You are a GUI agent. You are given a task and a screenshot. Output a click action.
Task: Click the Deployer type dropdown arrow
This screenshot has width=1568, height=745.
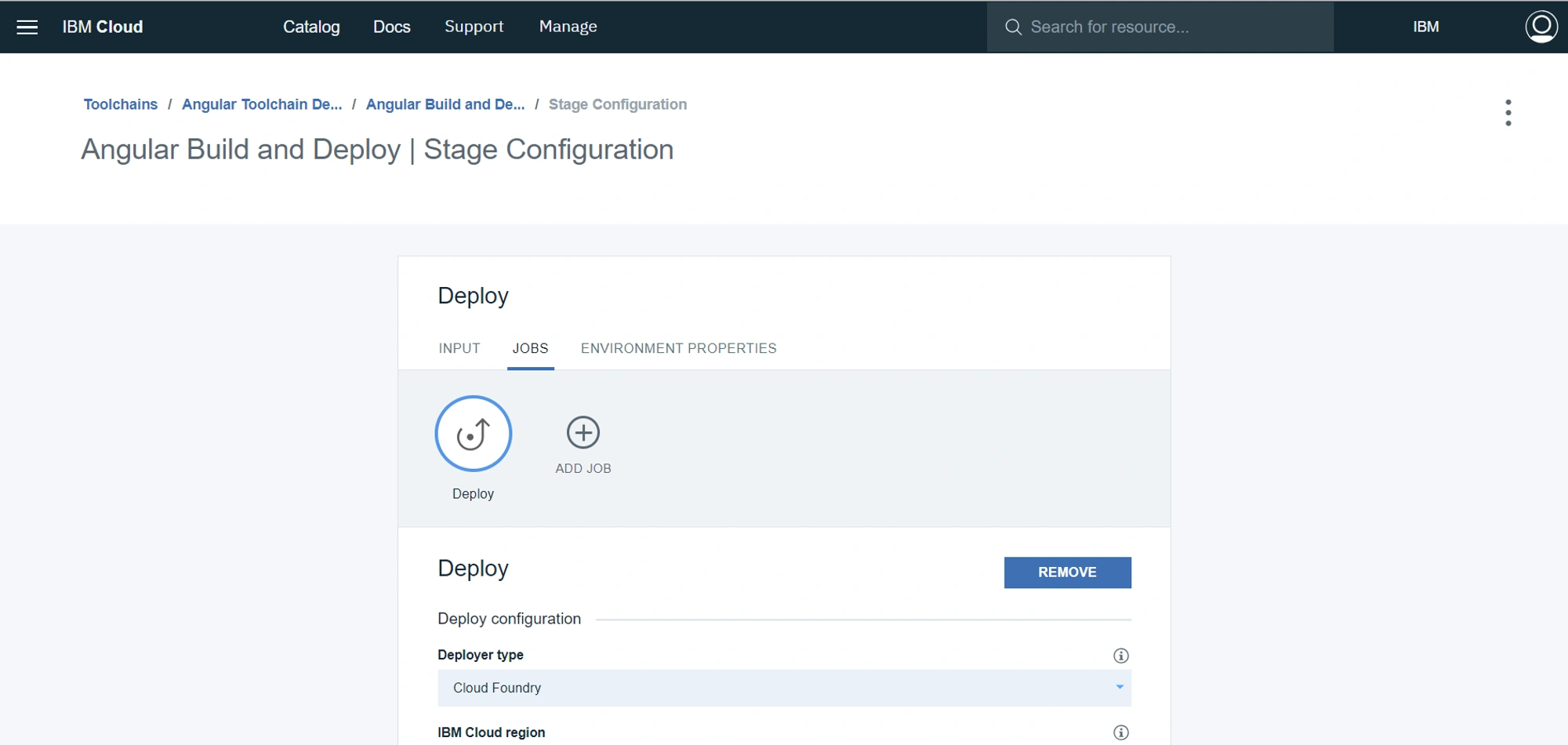pos(1120,687)
